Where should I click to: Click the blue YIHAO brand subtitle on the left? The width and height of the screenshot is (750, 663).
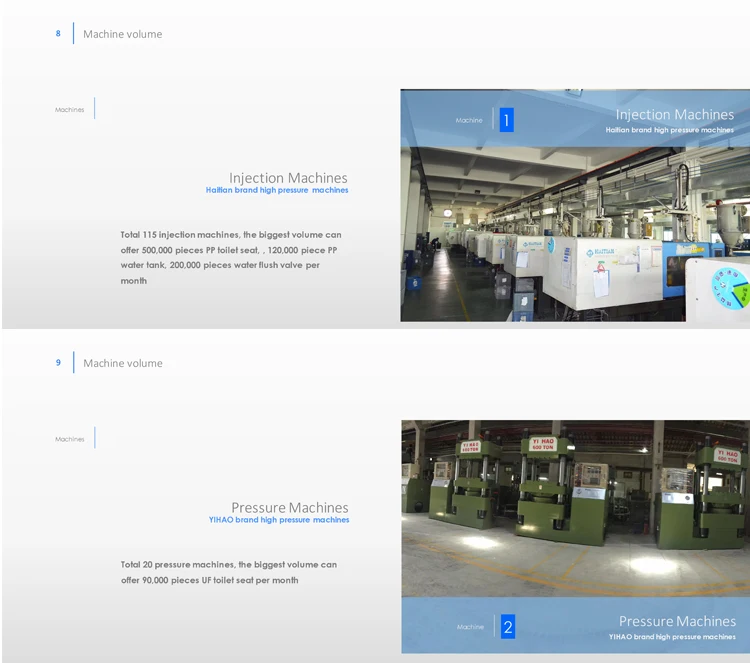[x=279, y=520]
